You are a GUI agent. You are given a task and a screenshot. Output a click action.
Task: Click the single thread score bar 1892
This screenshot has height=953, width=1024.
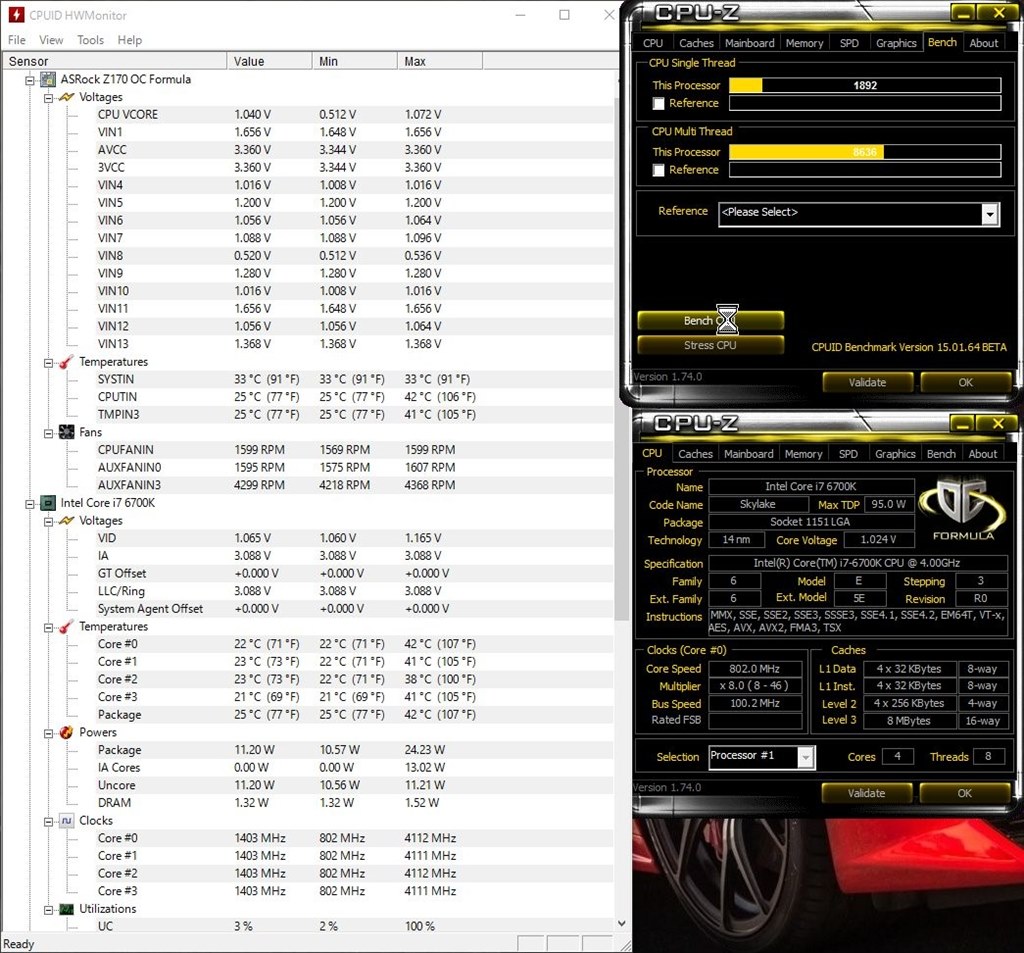pos(865,86)
